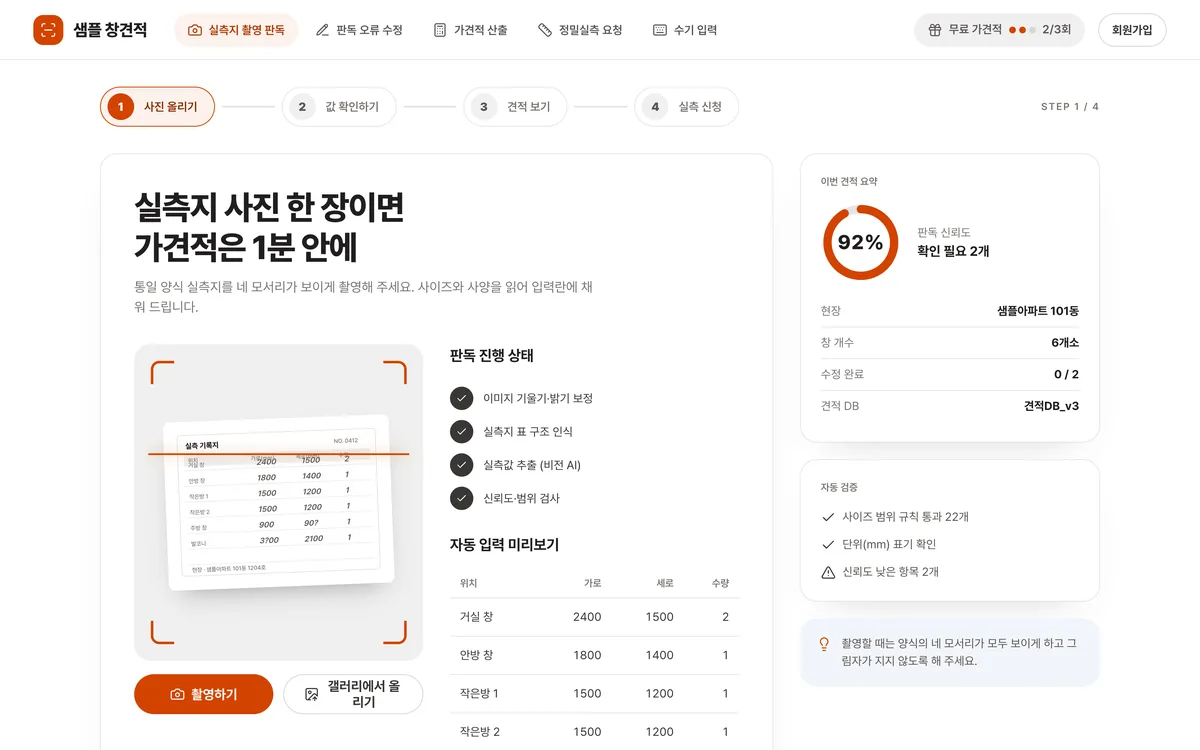The width and height of the screenshot is (1200, 750).
Task: Click the calculator icon in 가견적 산출 tab
Action: [x=440, y=30]
